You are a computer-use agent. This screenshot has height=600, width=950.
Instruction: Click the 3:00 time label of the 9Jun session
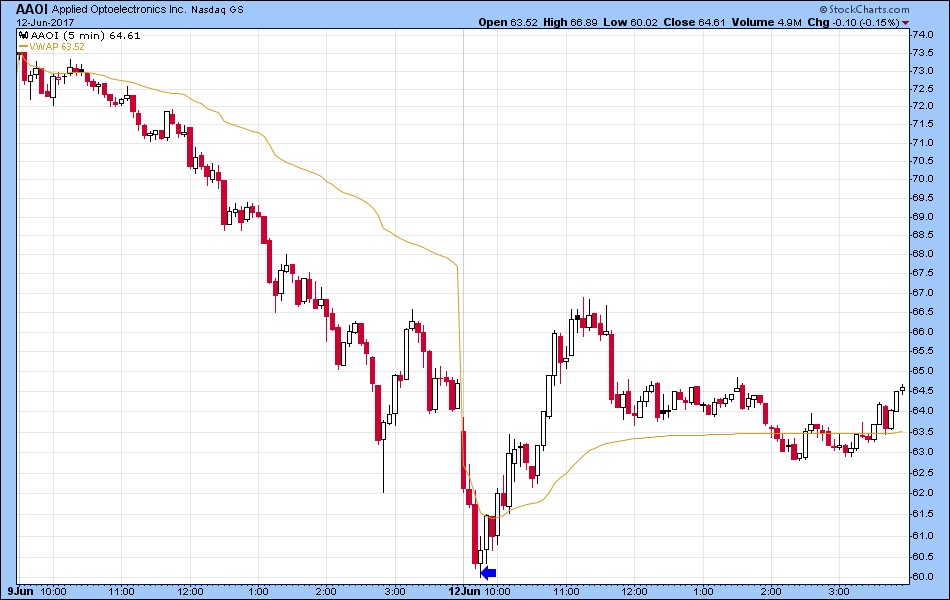[x=395, y=591]
